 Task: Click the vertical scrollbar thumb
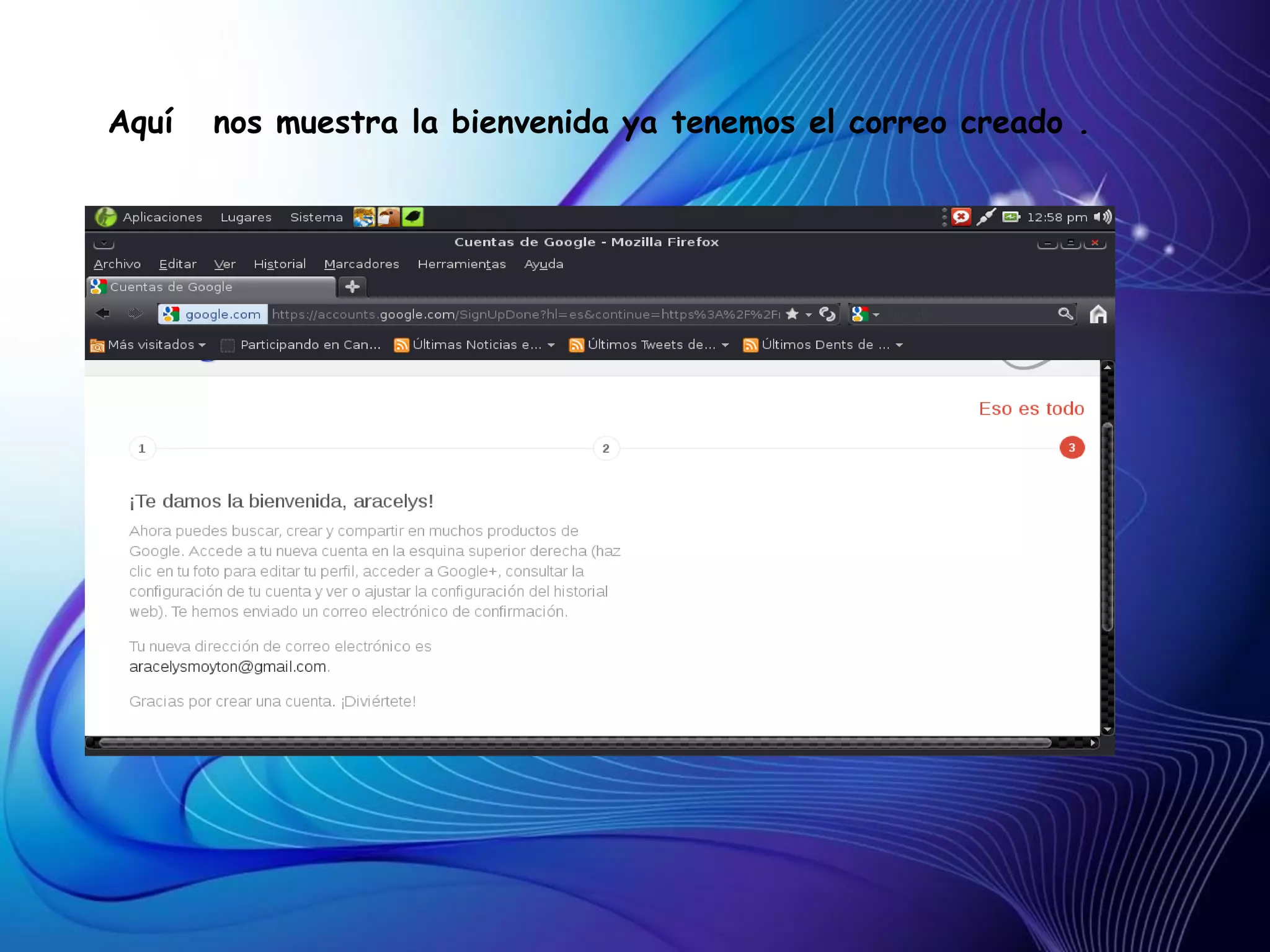coord(1108,527)
